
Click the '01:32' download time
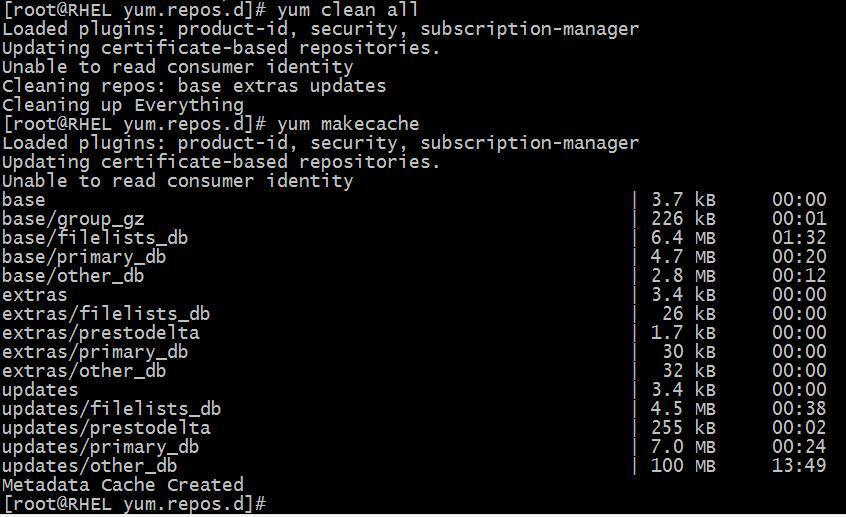coord(799,238)
